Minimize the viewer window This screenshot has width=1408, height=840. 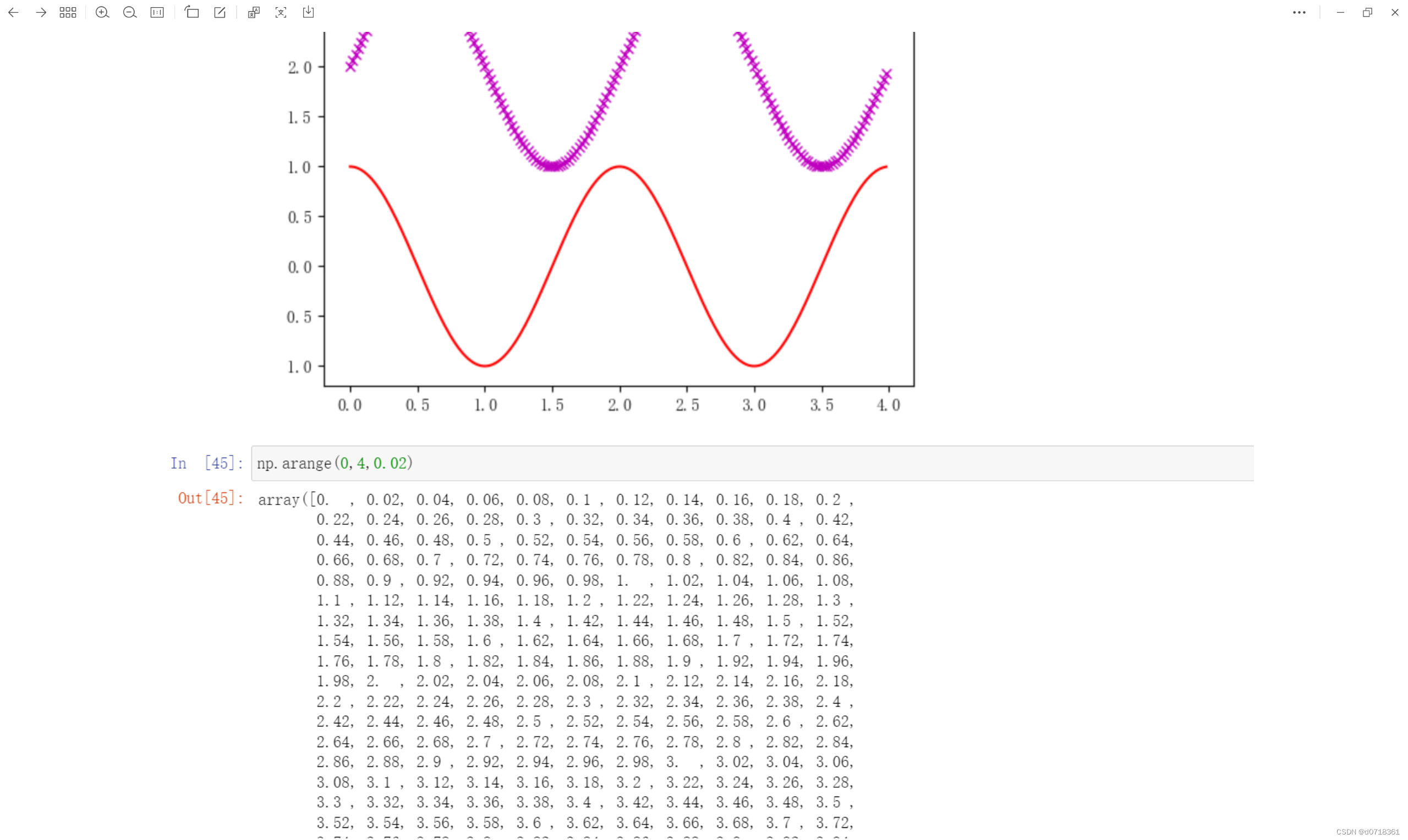pos(1341,13)
